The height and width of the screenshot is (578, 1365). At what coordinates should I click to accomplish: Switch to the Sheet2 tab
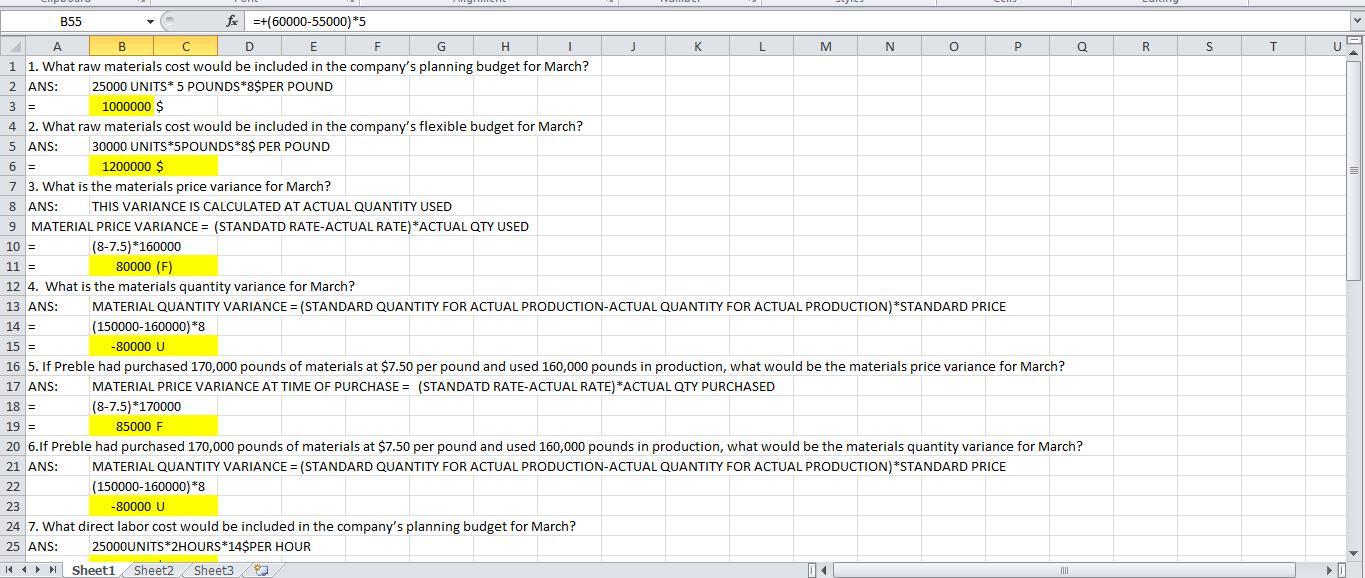coord(153,570)
